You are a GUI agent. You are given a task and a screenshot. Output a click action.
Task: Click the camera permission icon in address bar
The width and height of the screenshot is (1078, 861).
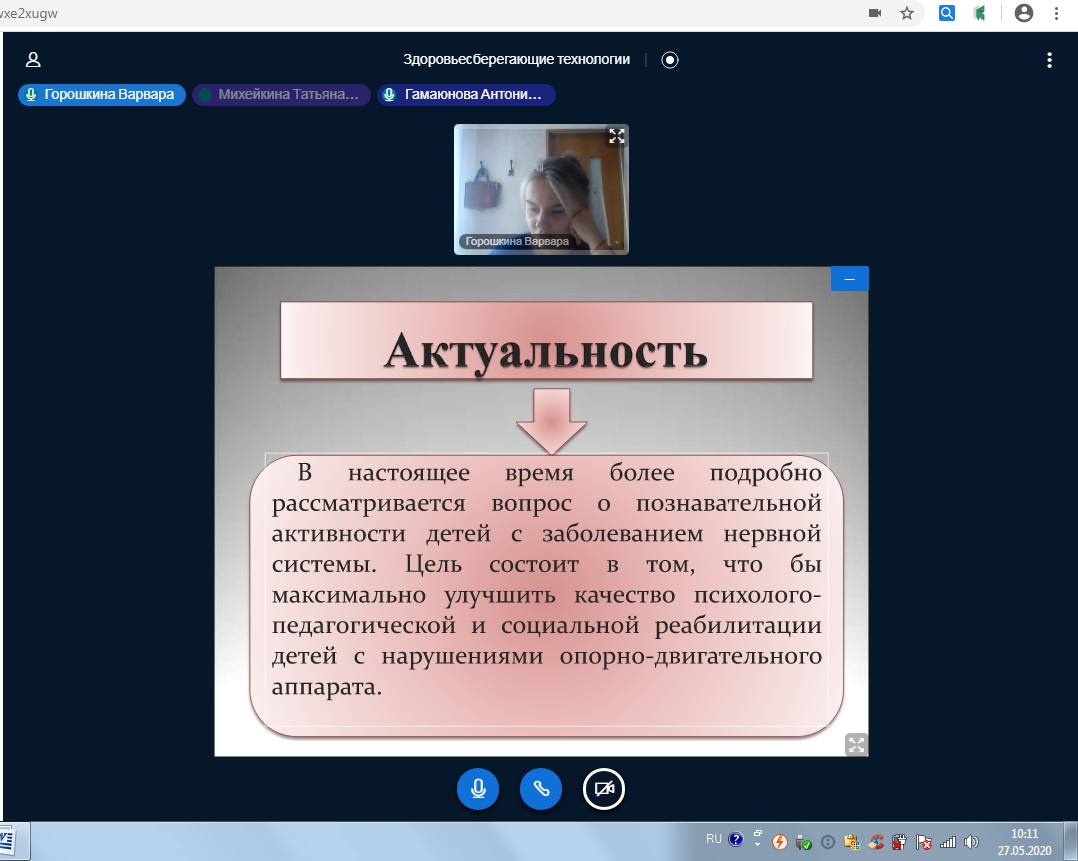875,13
